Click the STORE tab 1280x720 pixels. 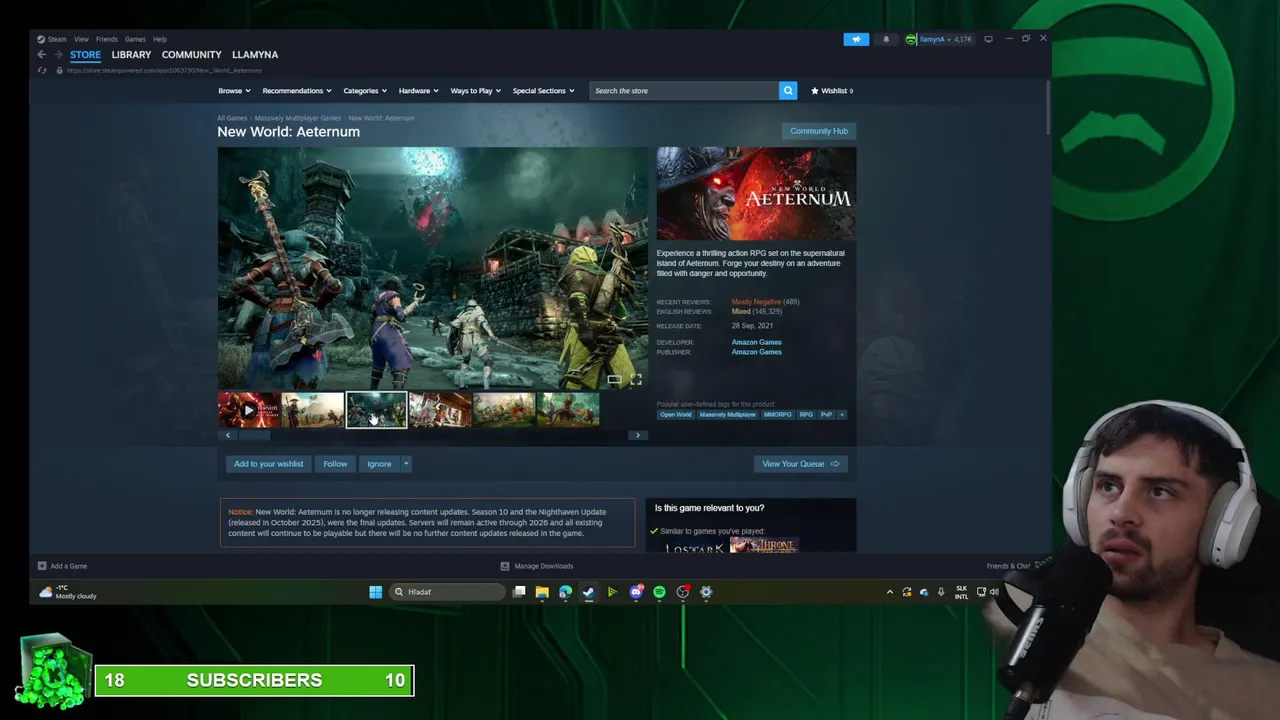(x=85, y=55)
